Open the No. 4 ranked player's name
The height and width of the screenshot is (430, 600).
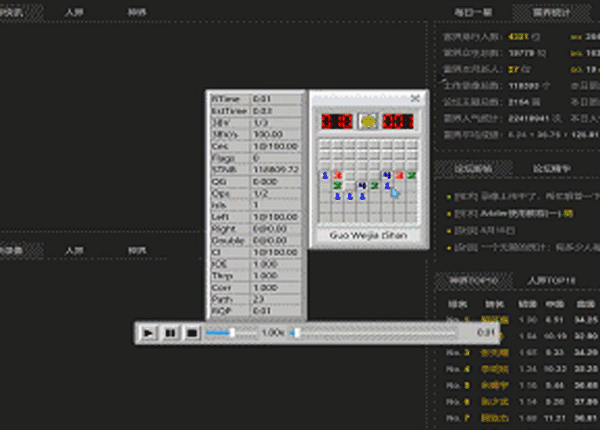point(495,369)
